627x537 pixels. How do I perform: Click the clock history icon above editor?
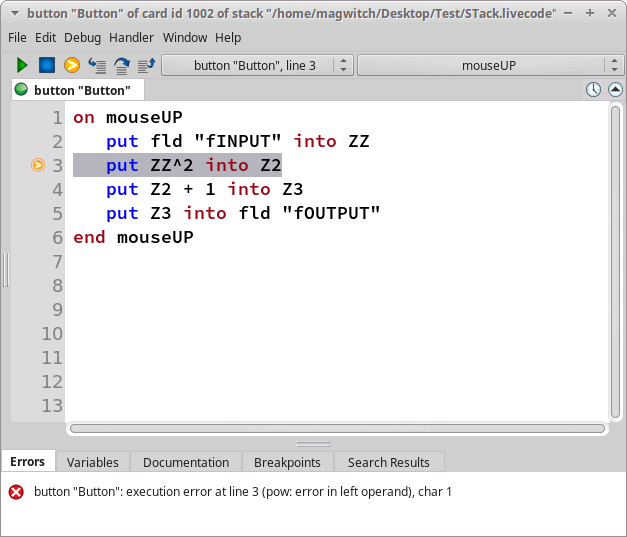593,90
